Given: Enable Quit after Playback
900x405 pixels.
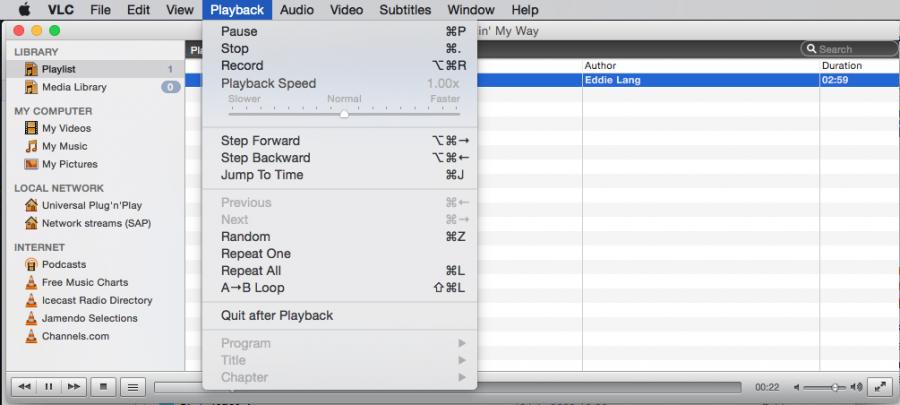Looking at the screenshot, I should (339, 316).
